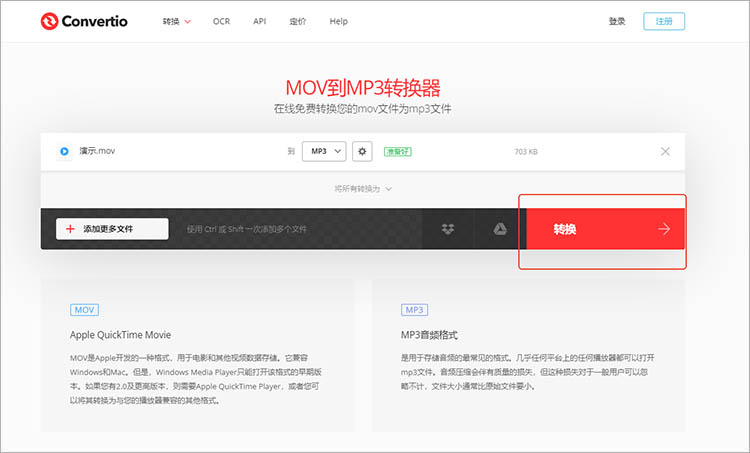Select the 703 KB file size text
Screen dimensions: 750x453
pos(526,152)
